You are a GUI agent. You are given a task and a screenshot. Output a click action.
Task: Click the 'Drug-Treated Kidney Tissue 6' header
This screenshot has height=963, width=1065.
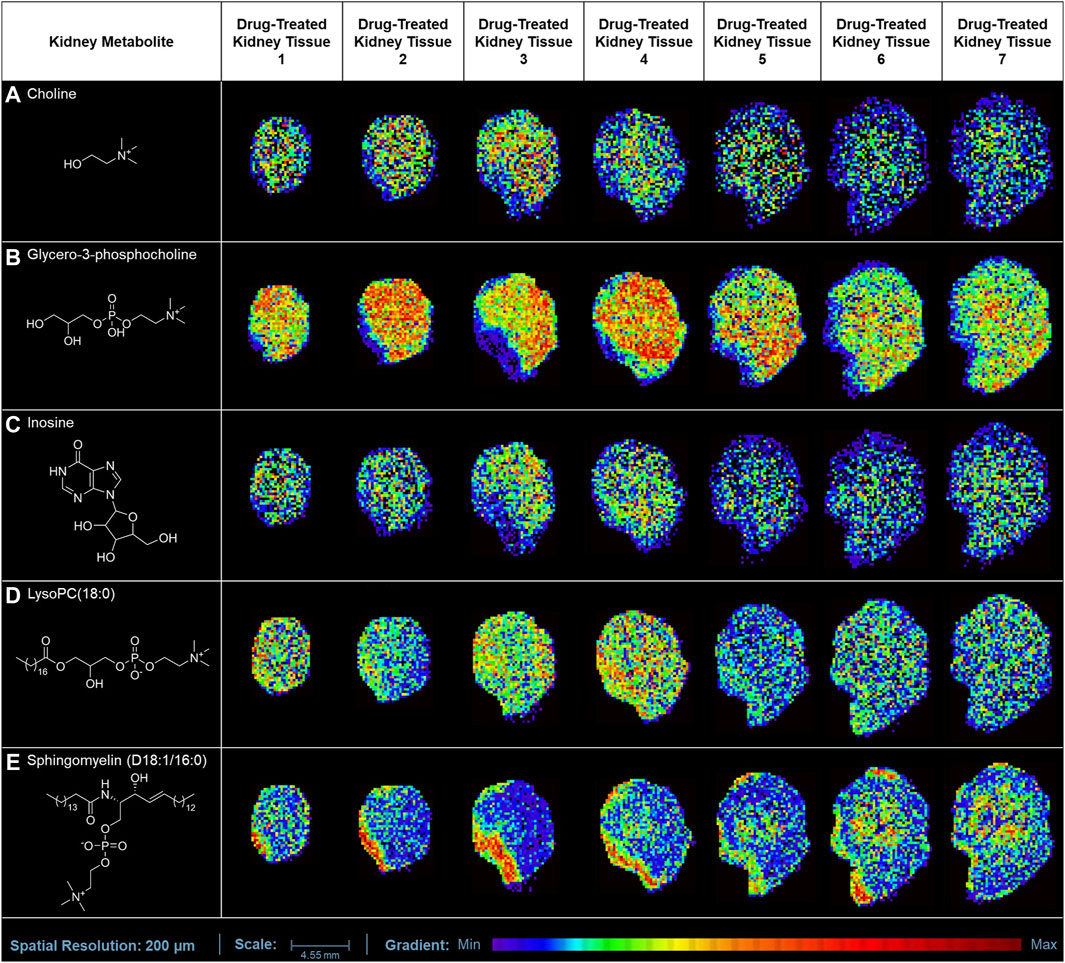coord(881,41)
